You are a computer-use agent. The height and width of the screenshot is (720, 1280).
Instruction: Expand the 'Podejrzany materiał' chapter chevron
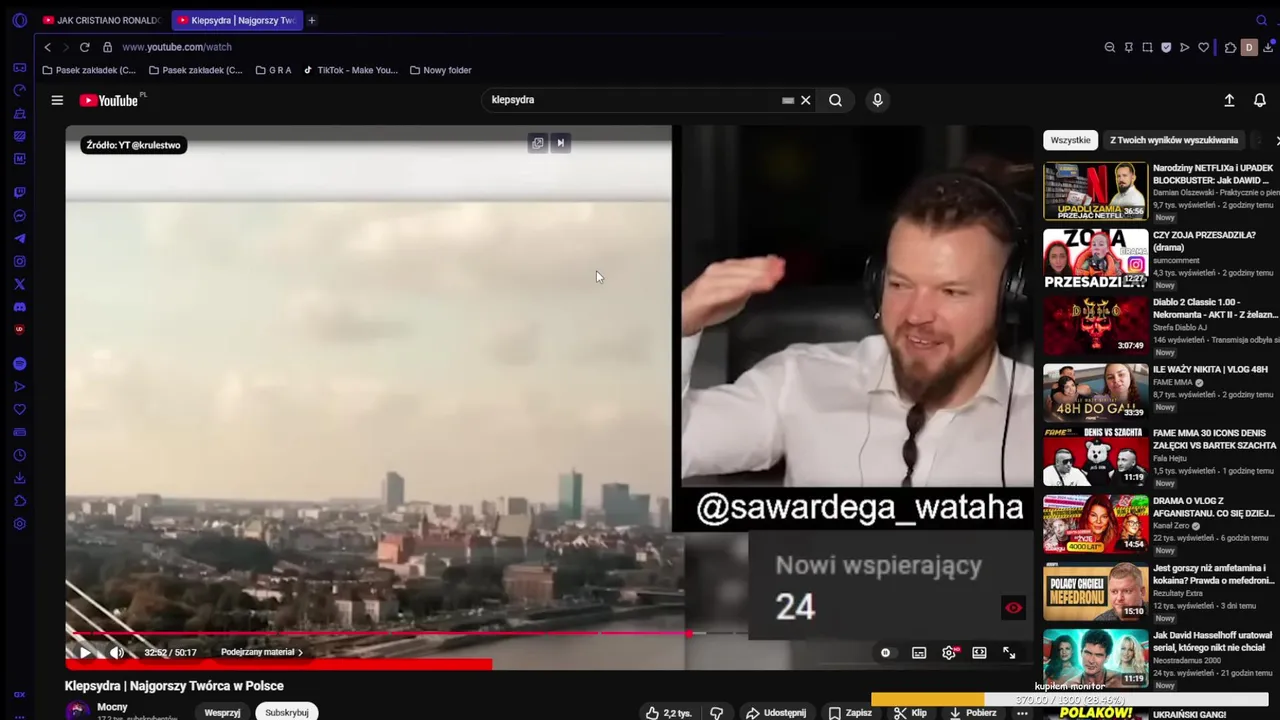pyautogui.click(x=300, y=652)
